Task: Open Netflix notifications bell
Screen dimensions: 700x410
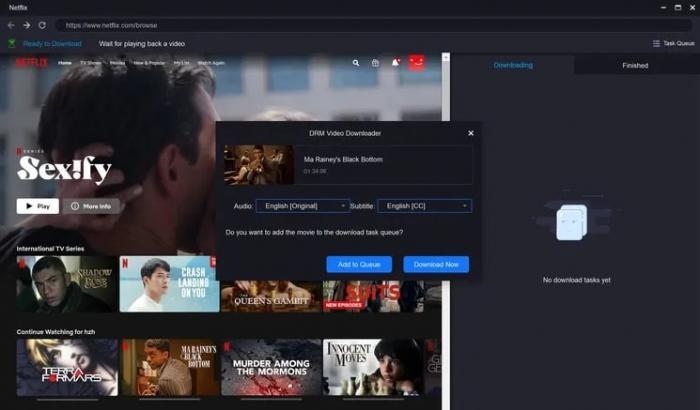Action: point(396,63)
